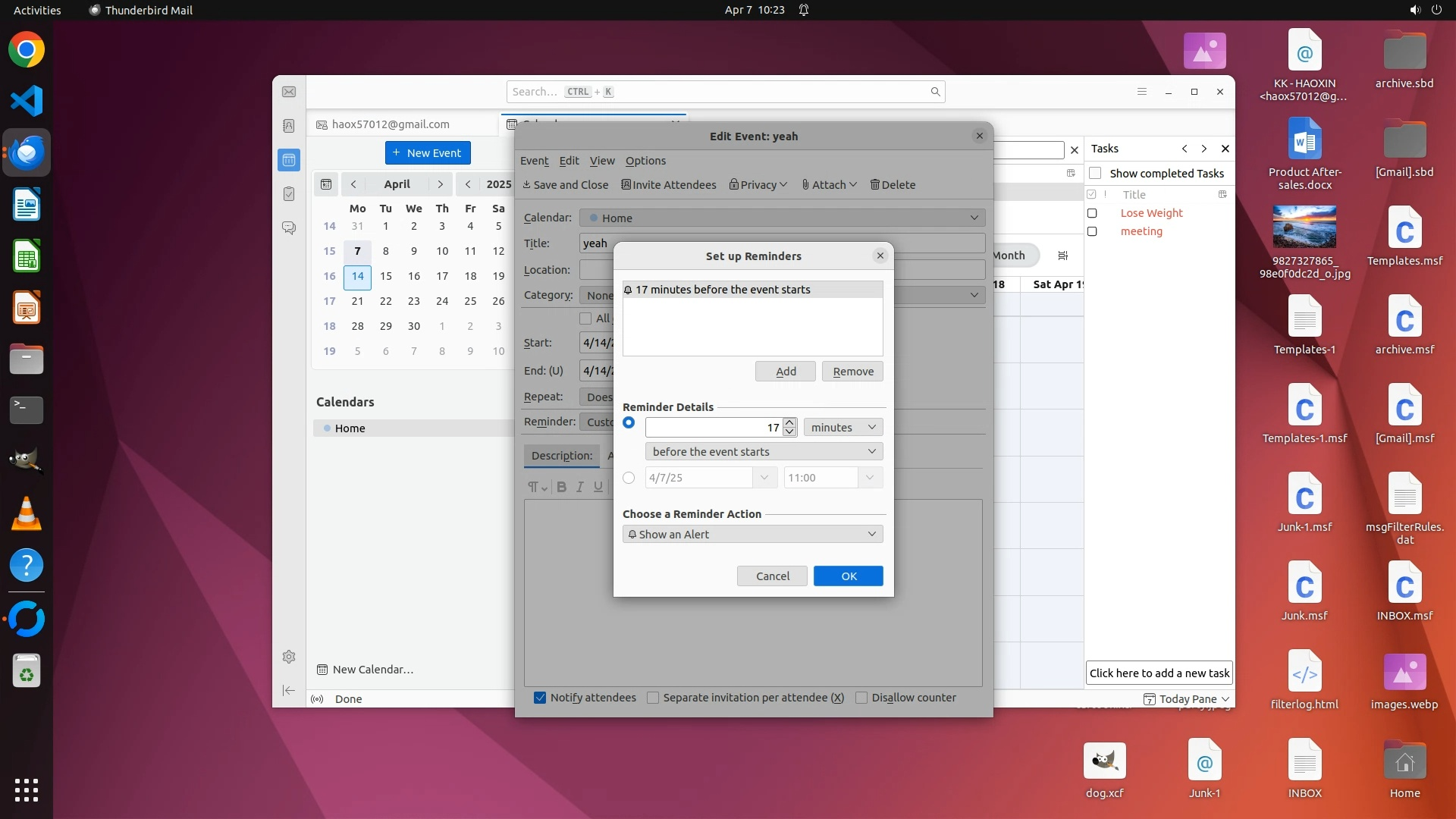1456x819 pixels.
Task: Click the Invite Attendees toolbar button
Action: pos(668,185)
